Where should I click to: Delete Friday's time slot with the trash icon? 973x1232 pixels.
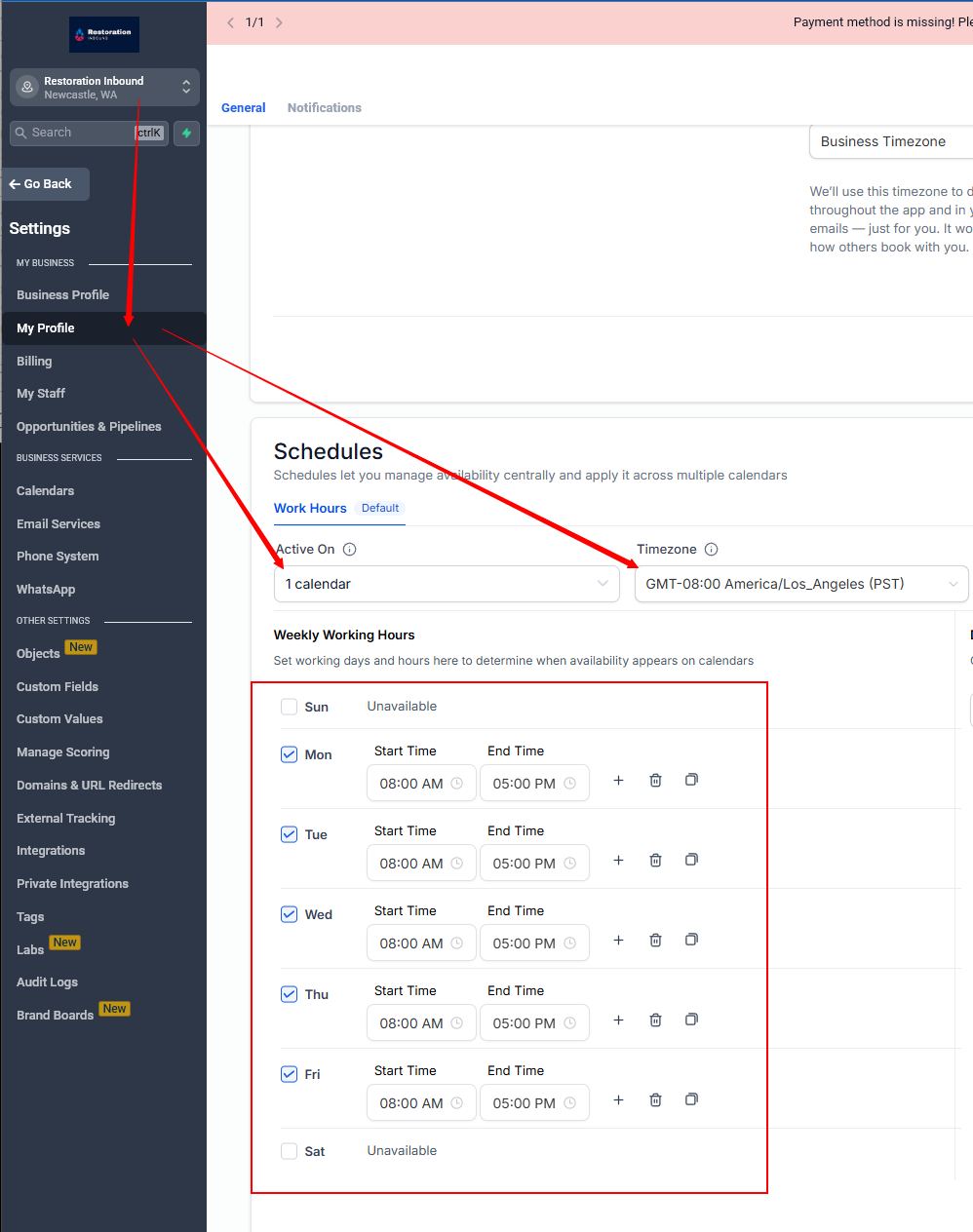[655, 1100]
